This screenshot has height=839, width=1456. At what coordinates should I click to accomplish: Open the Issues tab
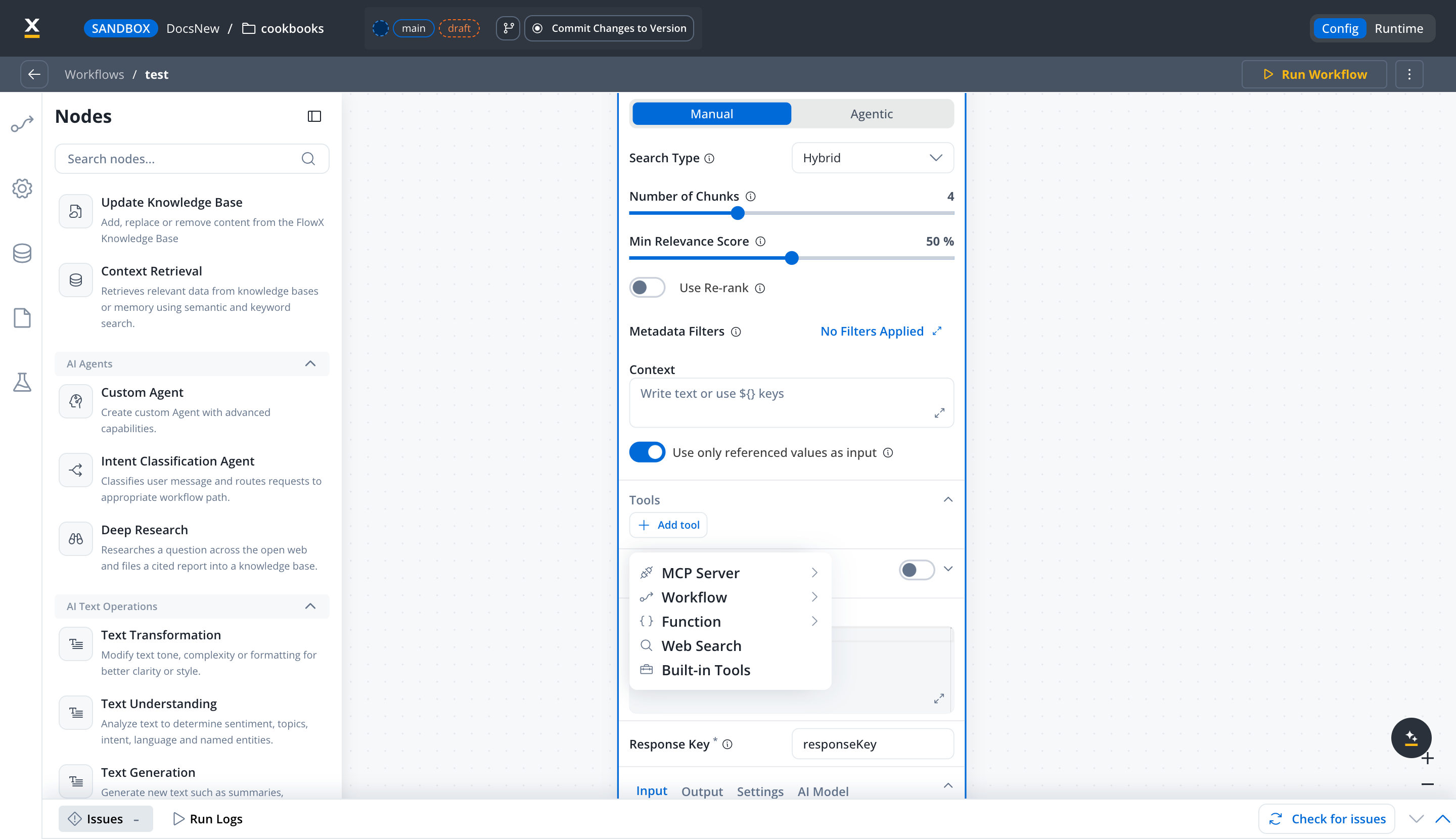(x=106, y=819)
